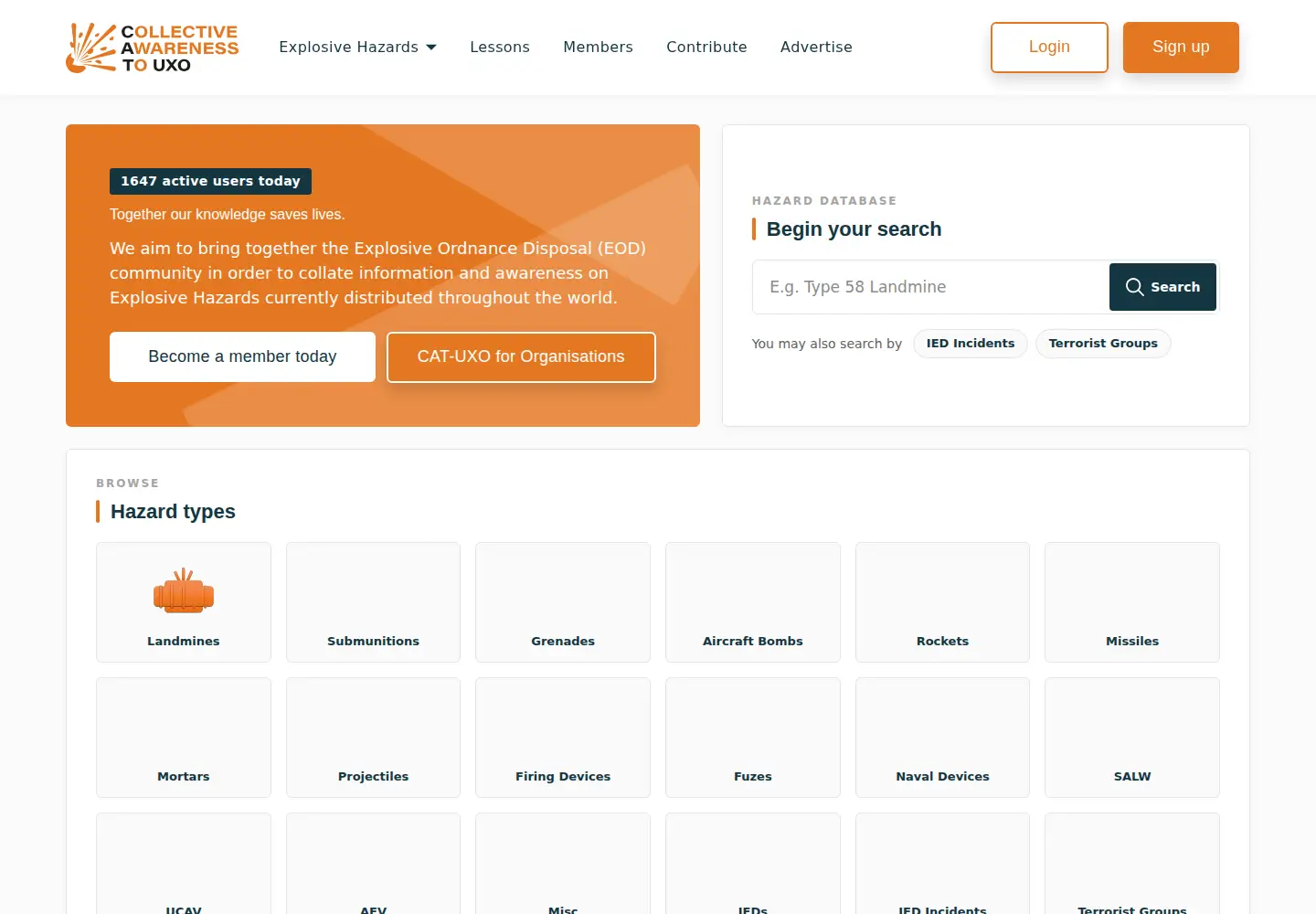Open CAT-UXO for Organisations

(521, 356)
